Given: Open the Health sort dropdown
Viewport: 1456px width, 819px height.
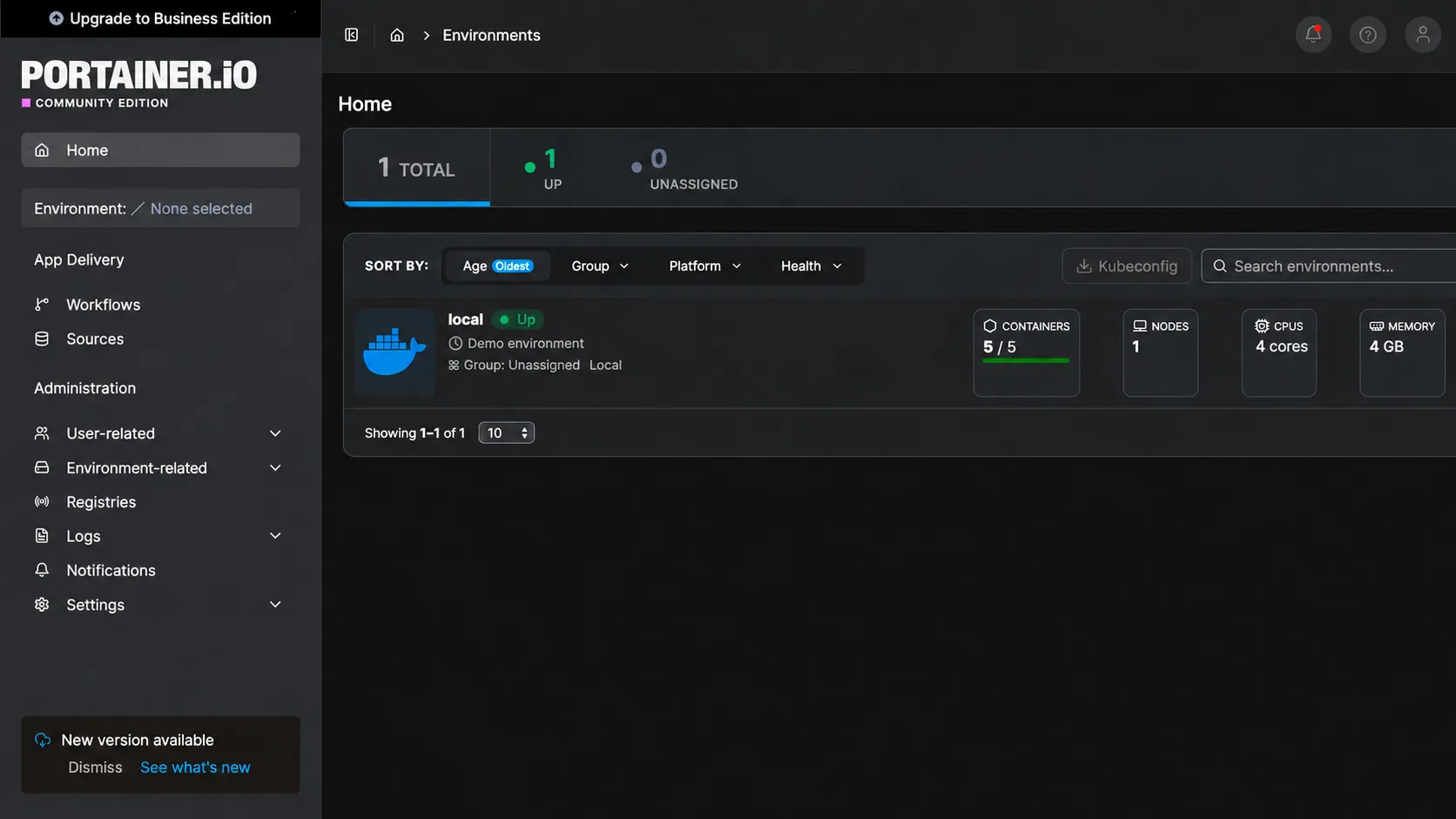Looking at the screenshot, I should click(x=812, y=266).
